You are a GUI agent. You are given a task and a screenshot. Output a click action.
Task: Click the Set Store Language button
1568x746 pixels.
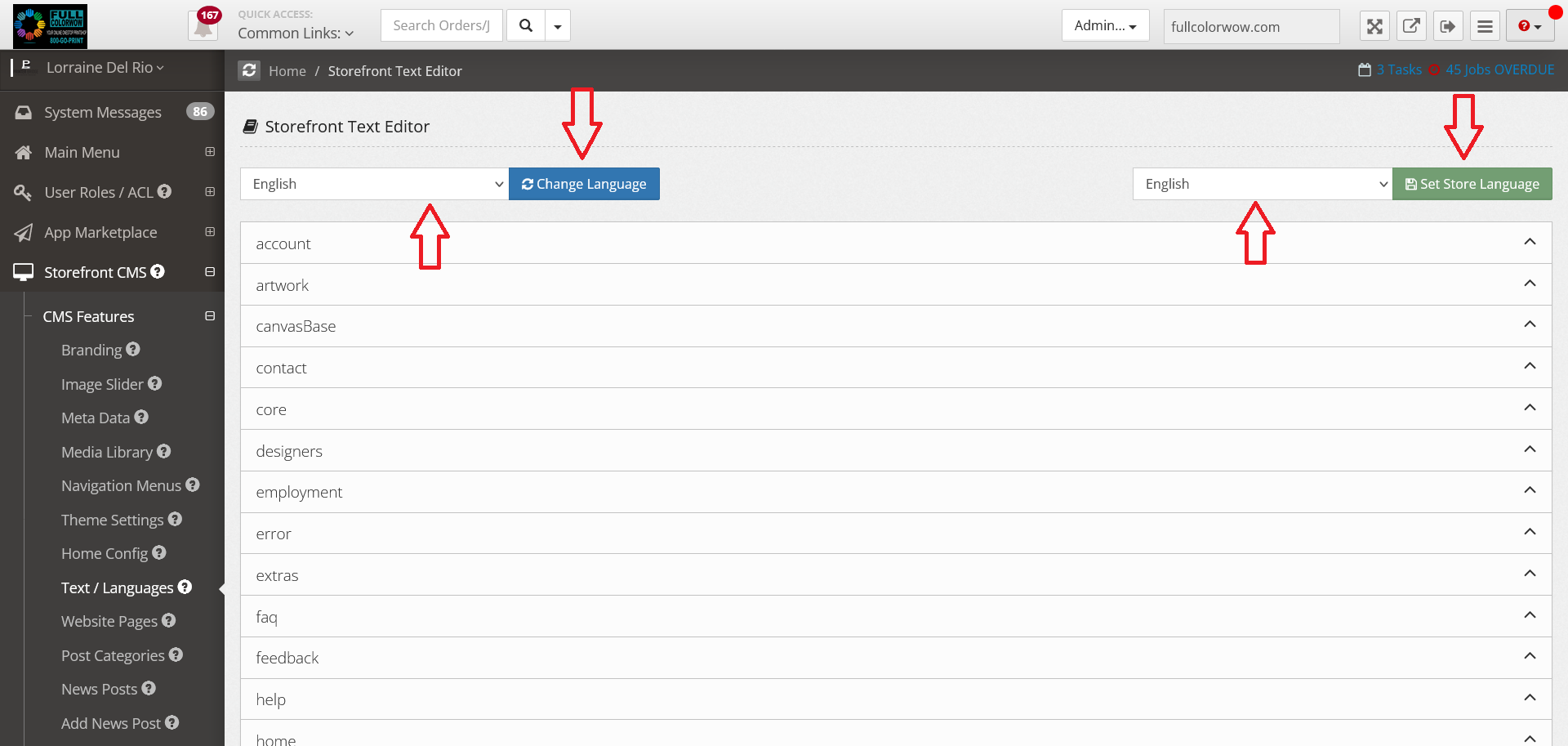coord(1472,184)
